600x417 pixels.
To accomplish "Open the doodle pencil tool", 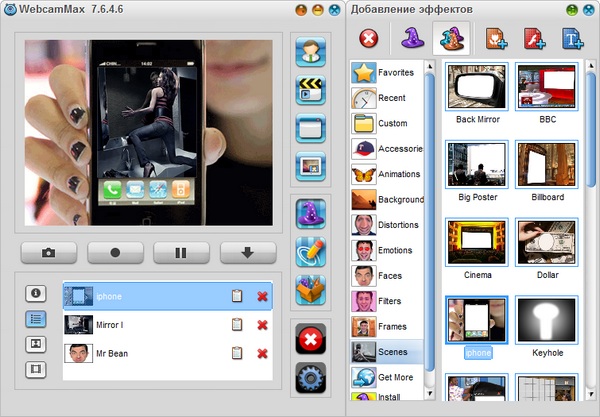I will click(x=311, y=251).
